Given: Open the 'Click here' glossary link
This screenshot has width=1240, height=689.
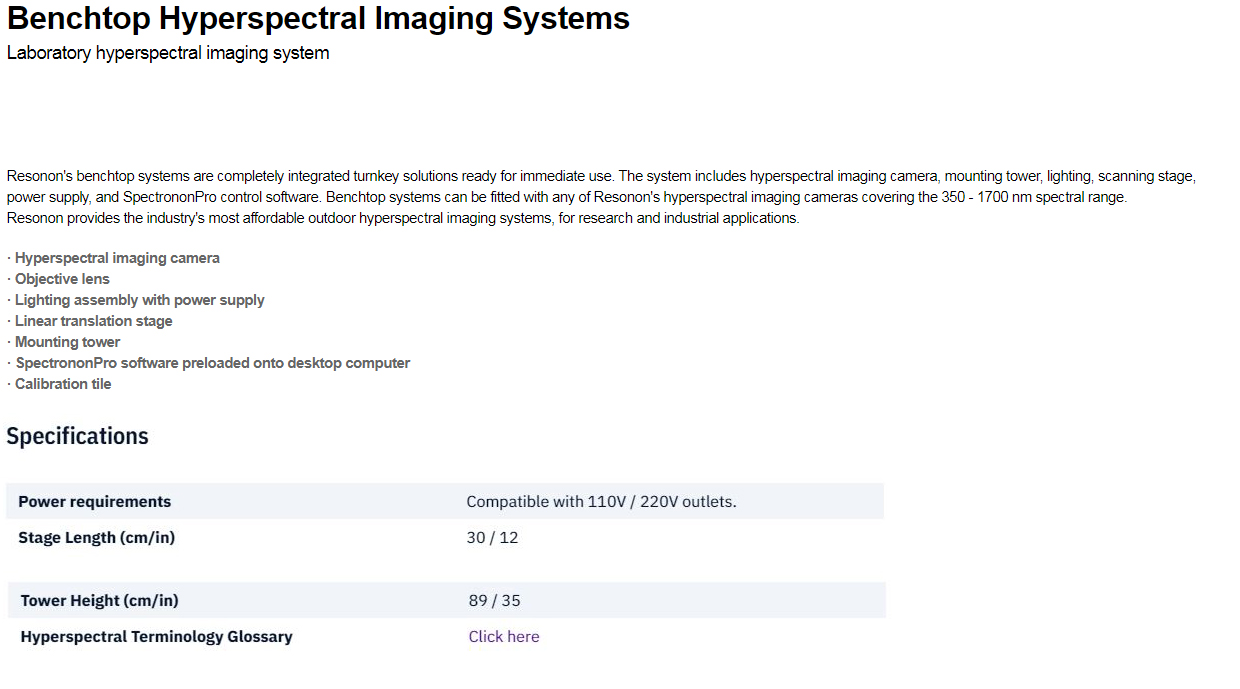Looking at the screenshot, I should [504, 637].
